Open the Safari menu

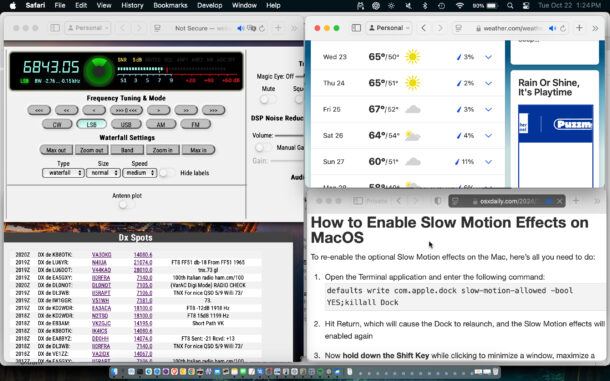(35, 5)
